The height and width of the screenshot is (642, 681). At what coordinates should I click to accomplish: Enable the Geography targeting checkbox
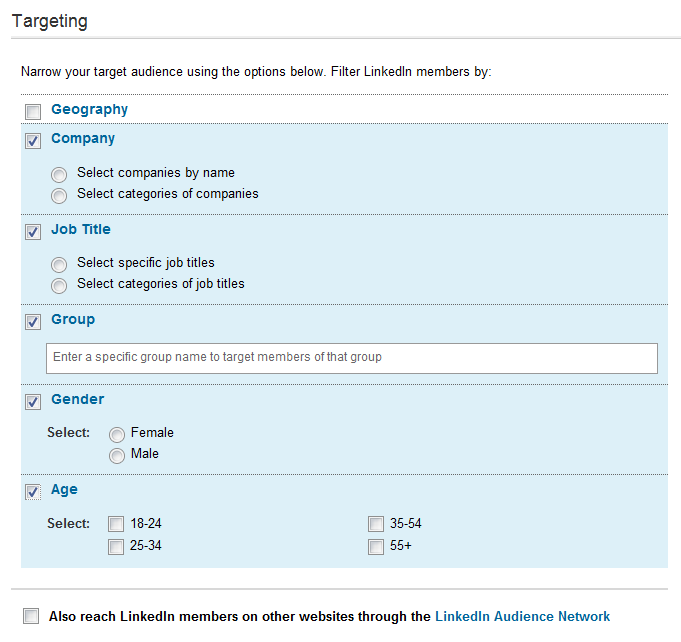point(33,111)
